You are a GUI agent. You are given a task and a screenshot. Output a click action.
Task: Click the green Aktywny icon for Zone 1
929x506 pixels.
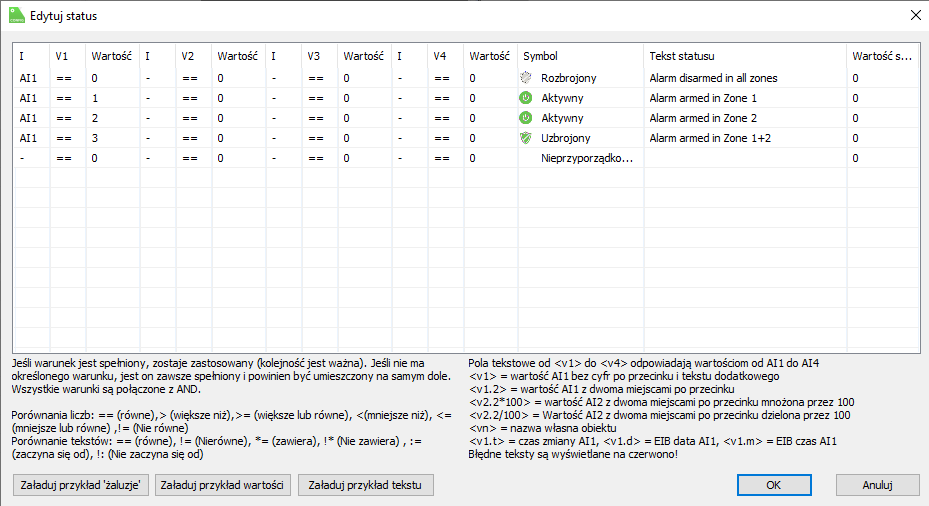coord(526,98)
